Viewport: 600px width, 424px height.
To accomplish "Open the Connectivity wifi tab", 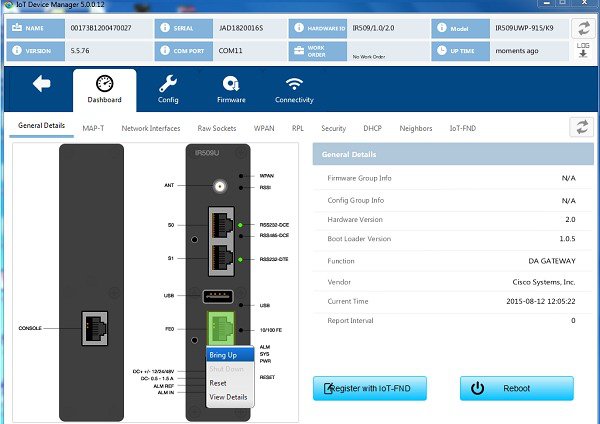I will (294, 90).
